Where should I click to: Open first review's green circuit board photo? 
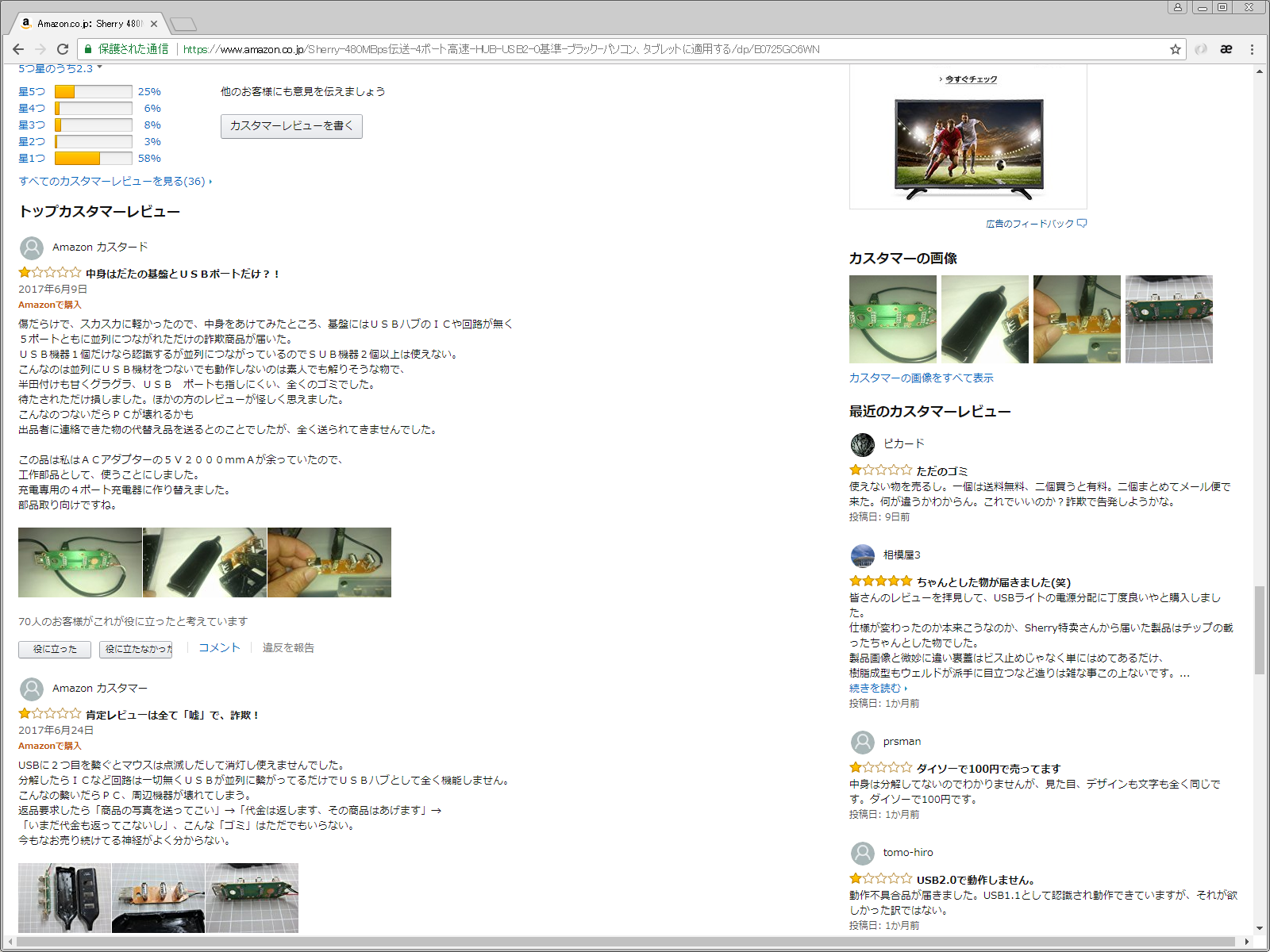click(x=80, y=562)
